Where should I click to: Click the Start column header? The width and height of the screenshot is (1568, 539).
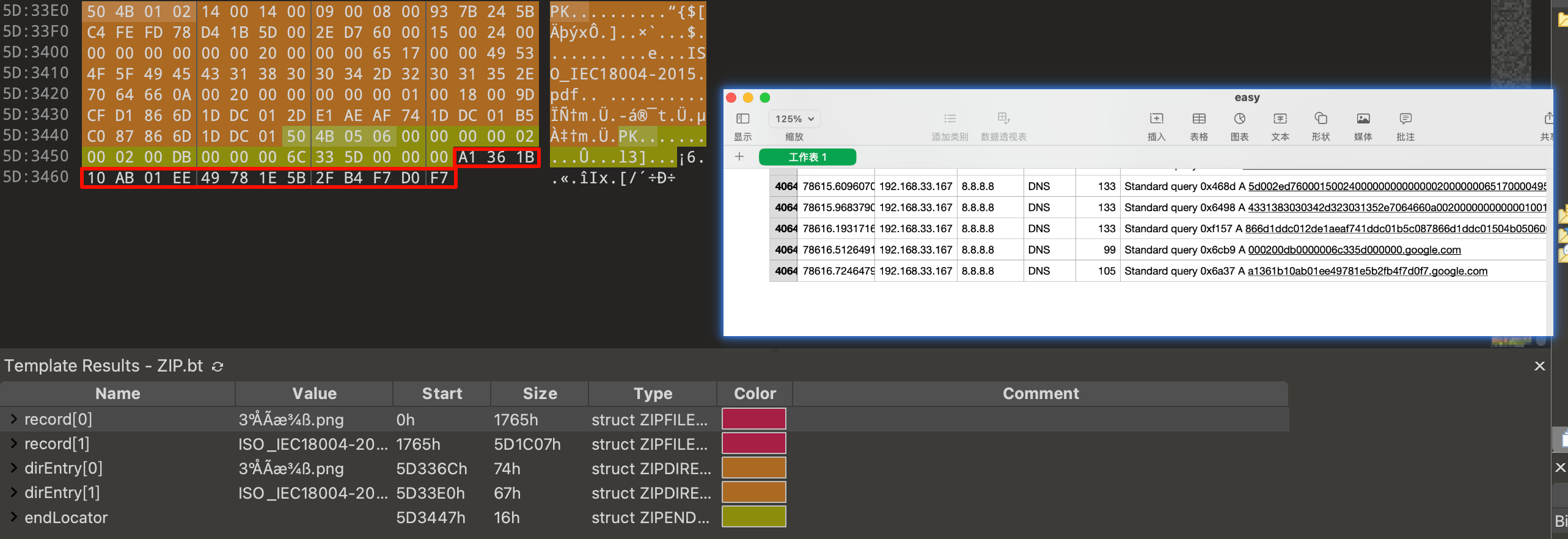442,394
